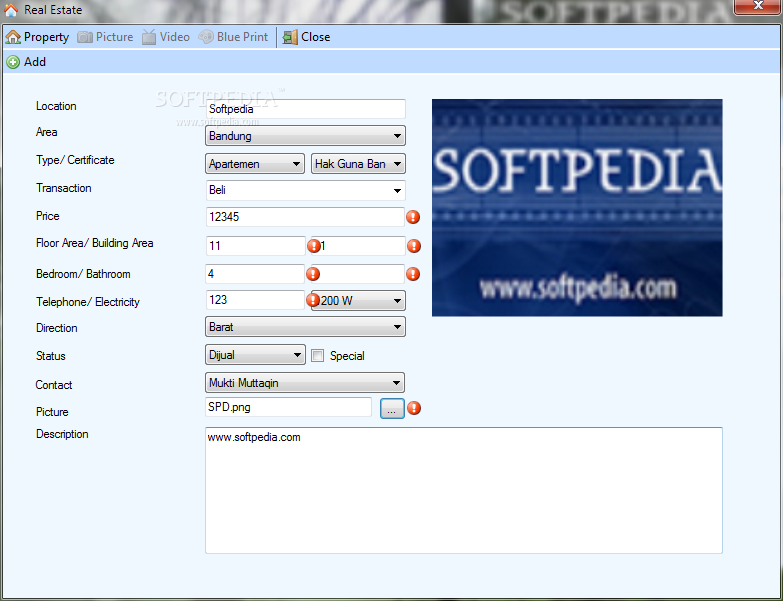Click the Floor Area field with 11
This screenshot has width=783, height=601.
pos(255,246)
